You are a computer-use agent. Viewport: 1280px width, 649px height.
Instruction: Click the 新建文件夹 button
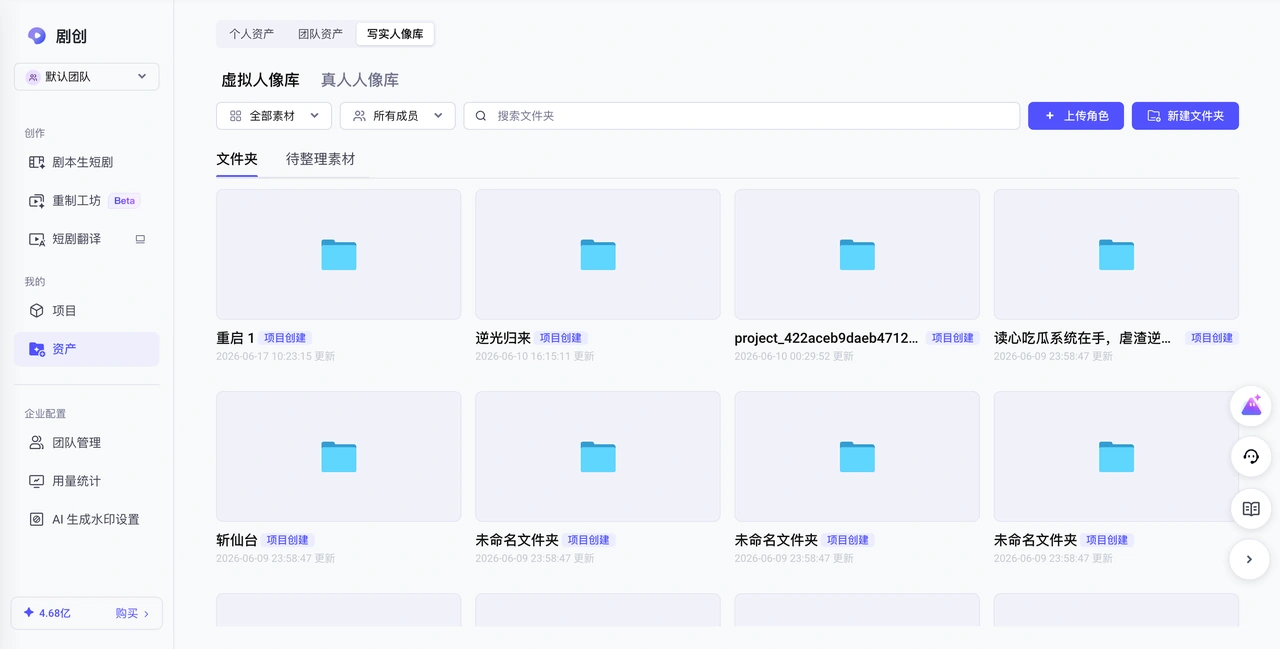coord(1185,116)
